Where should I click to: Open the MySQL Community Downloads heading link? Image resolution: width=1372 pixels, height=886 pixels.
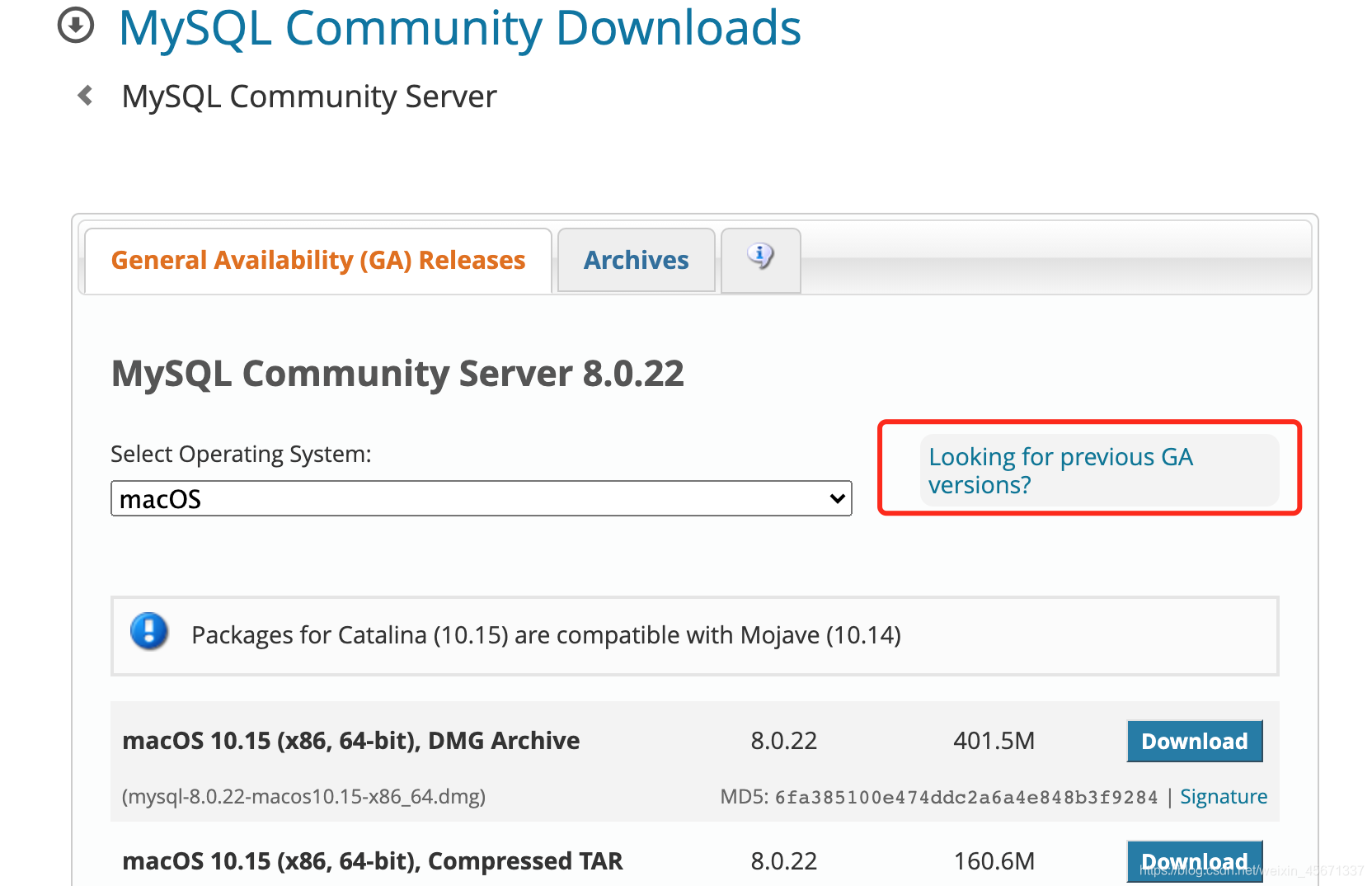point(459,28)
